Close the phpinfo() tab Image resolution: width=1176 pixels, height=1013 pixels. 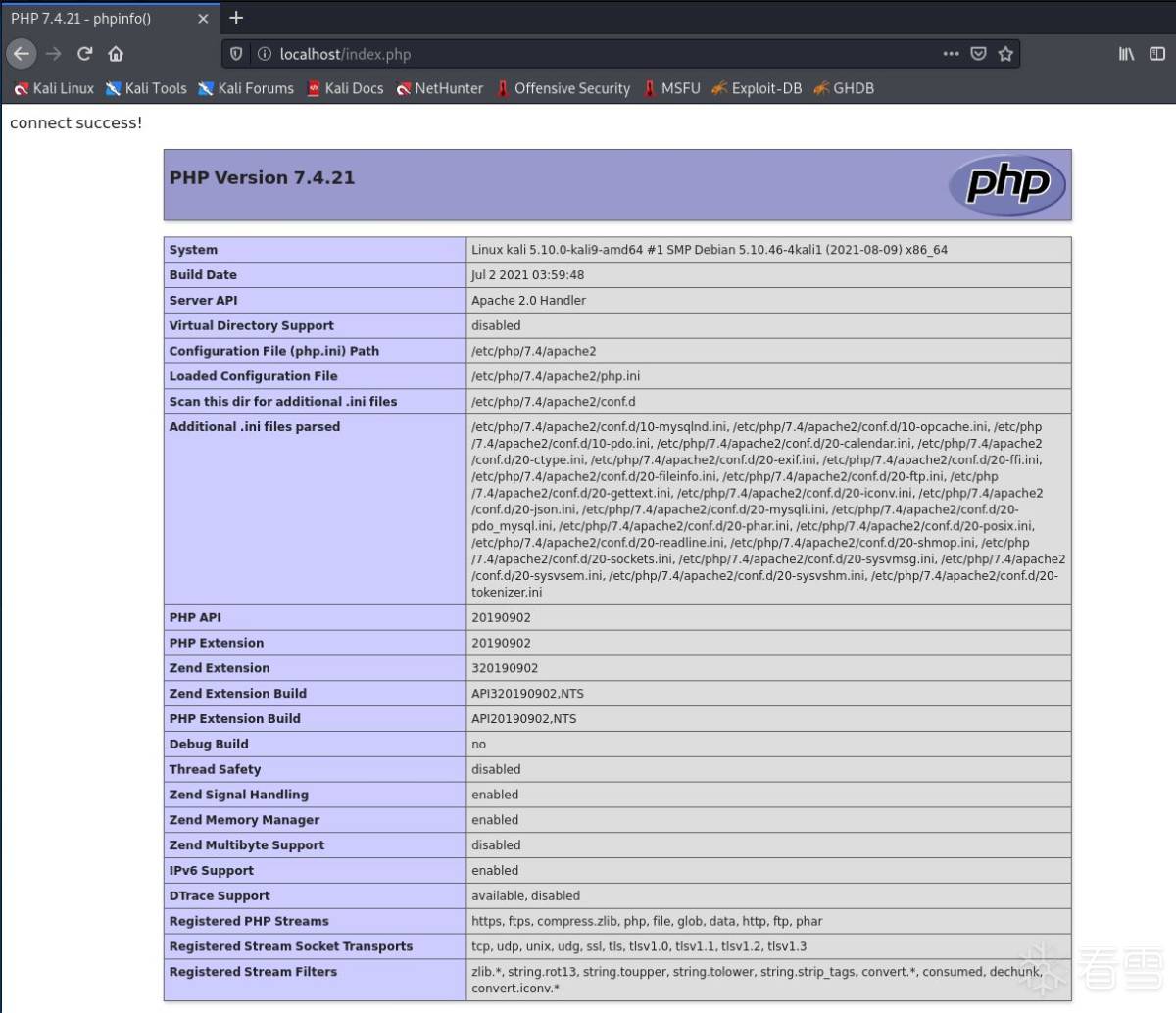point(204,19)
